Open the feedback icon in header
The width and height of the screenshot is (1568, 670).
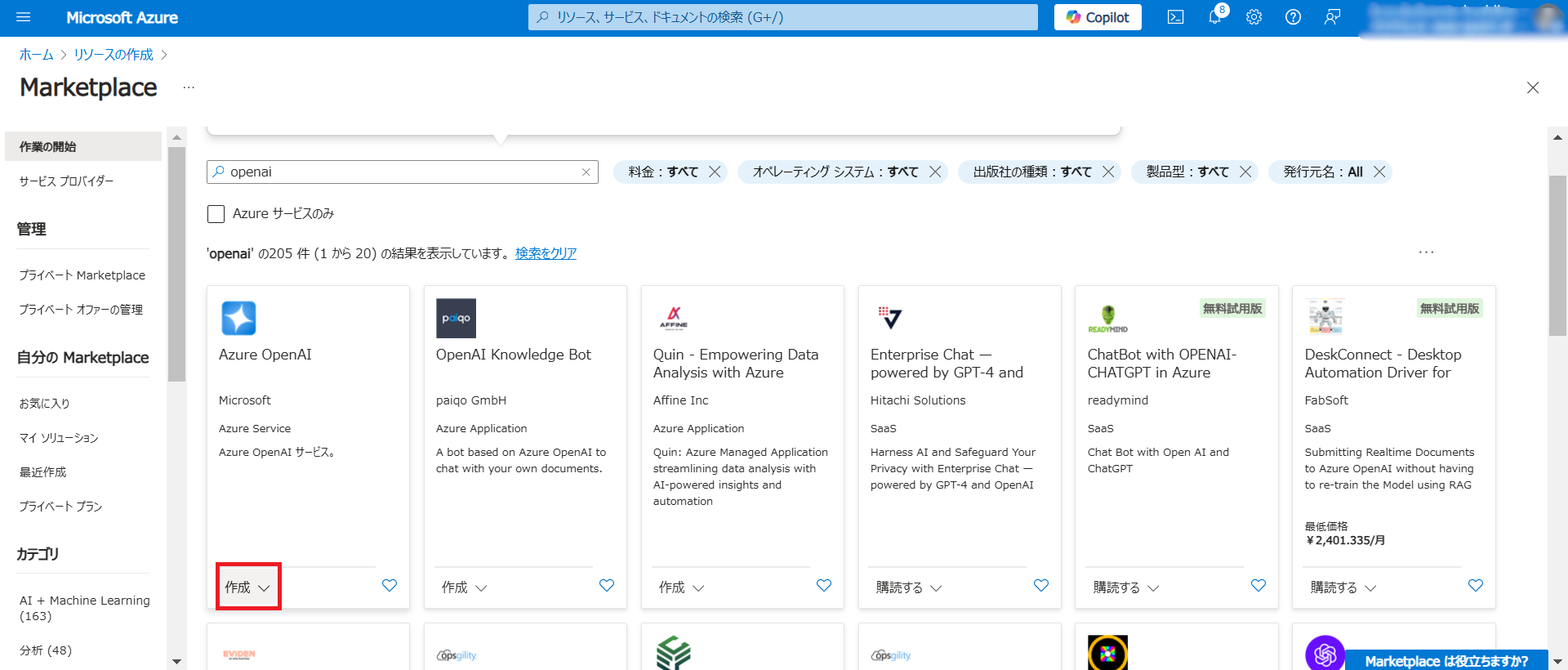pos(1332,17)
